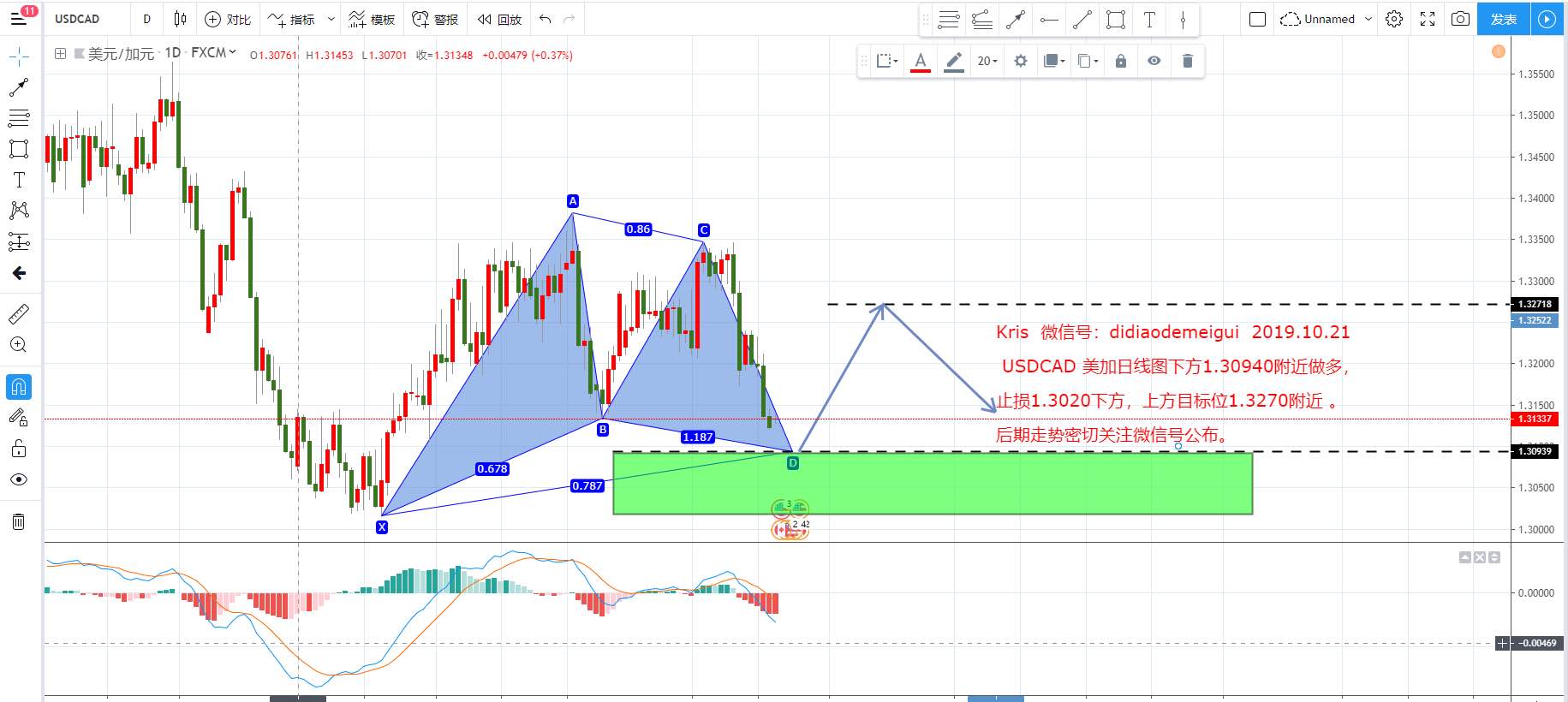Image resolution: width=1568 pixels, height=702 pixels.
Task: Open the visual order layers dropdown
Action: [x=1054, y=61]
